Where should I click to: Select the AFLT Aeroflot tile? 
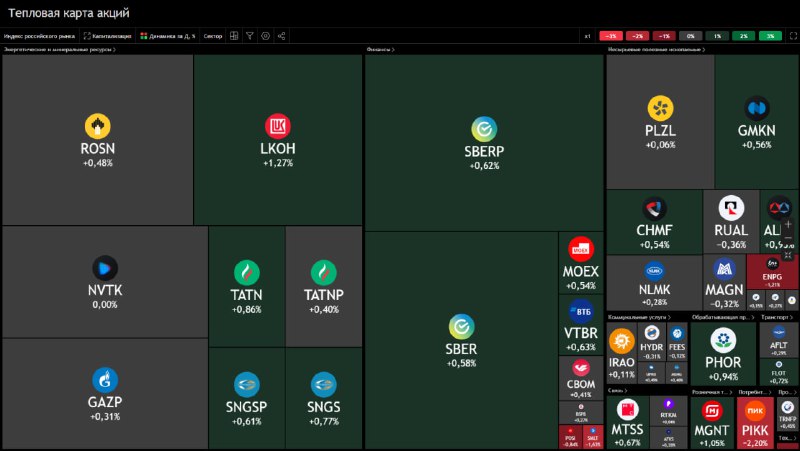tap(779, 340)
